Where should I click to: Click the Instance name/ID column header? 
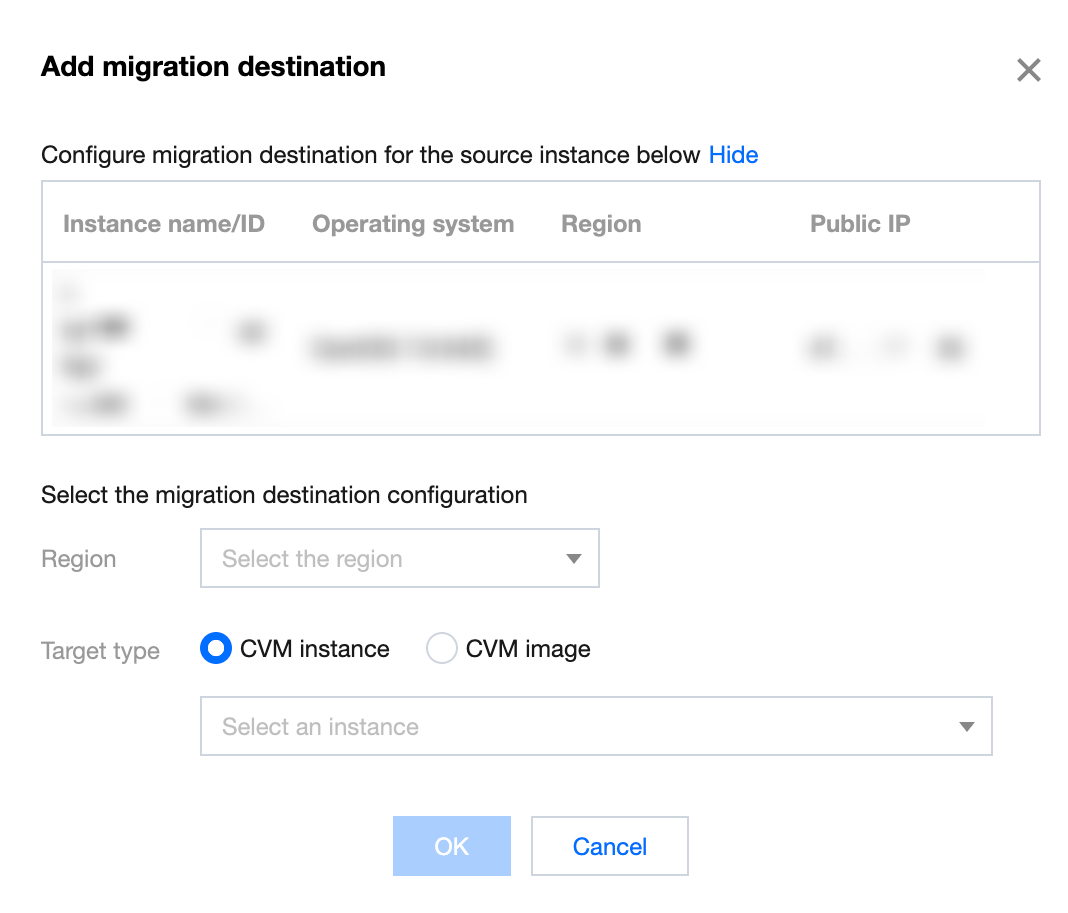pyautogui.click(x=163, y=224)
